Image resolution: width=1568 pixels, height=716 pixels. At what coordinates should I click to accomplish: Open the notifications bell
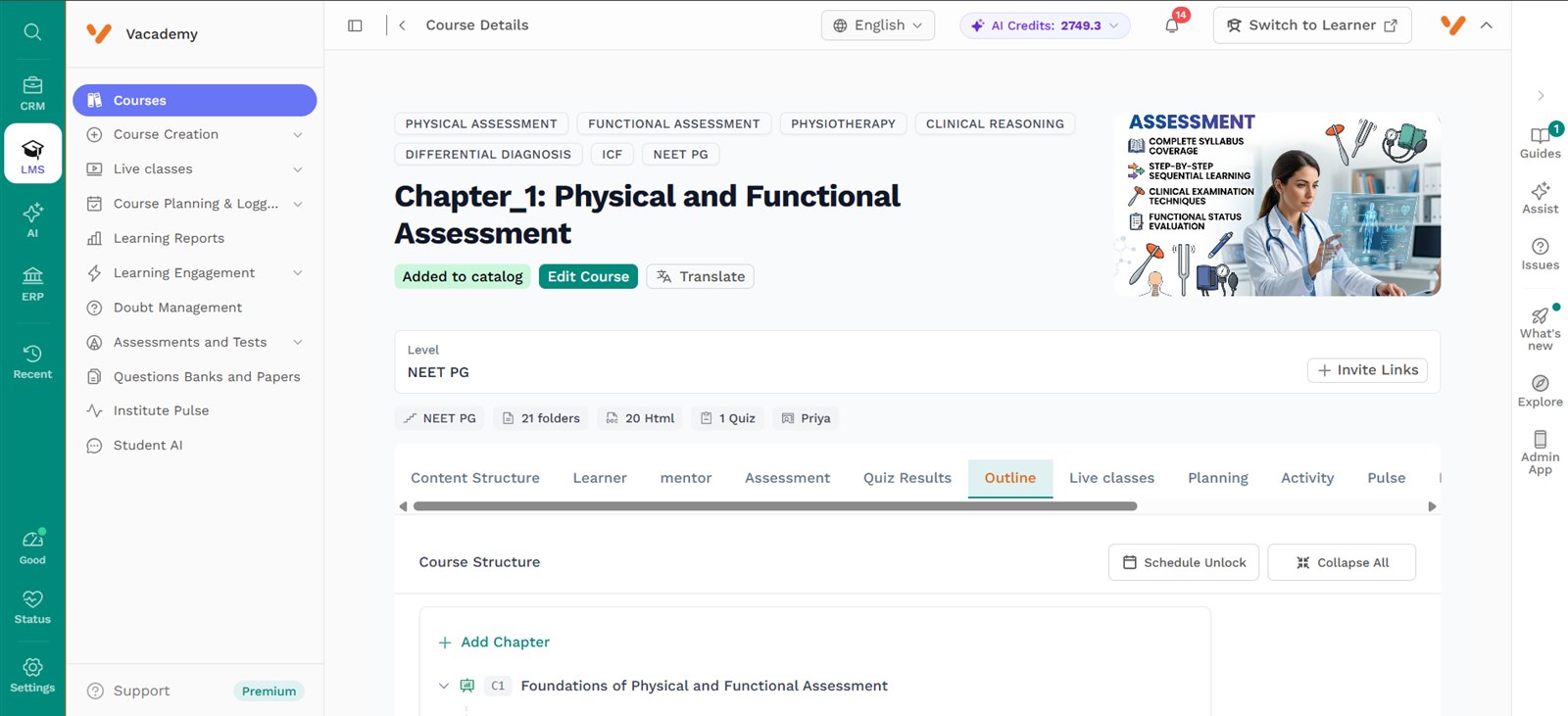(1172, 25)
